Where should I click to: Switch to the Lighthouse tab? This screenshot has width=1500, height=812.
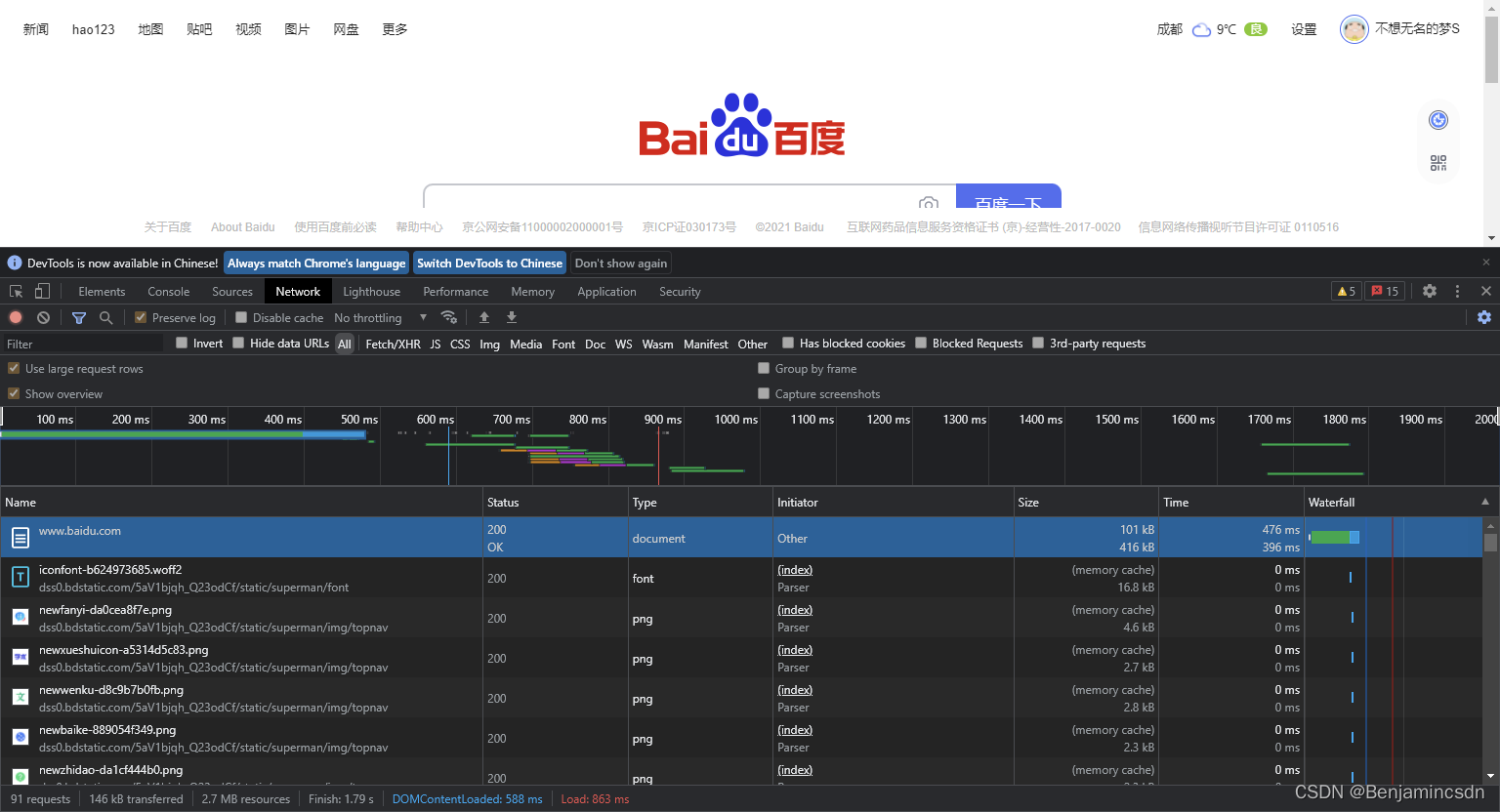(371, 291)
